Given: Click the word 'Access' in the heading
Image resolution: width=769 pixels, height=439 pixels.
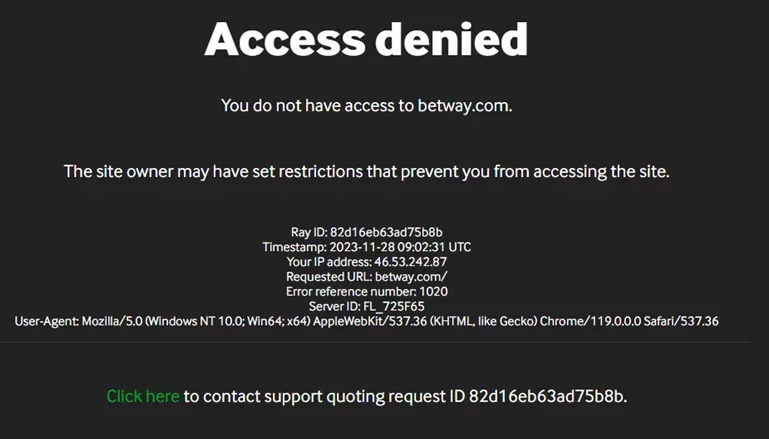Looking at the screenshot, I should tap(285, 39).
